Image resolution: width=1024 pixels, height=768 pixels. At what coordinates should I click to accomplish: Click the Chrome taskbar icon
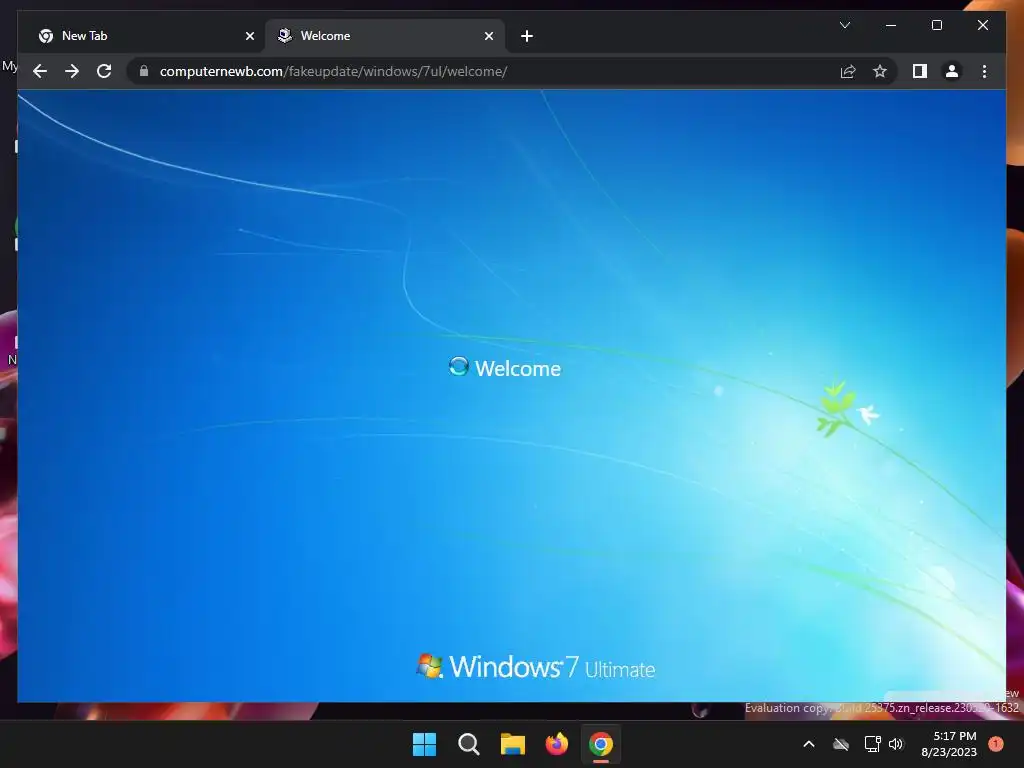[601, 744]
